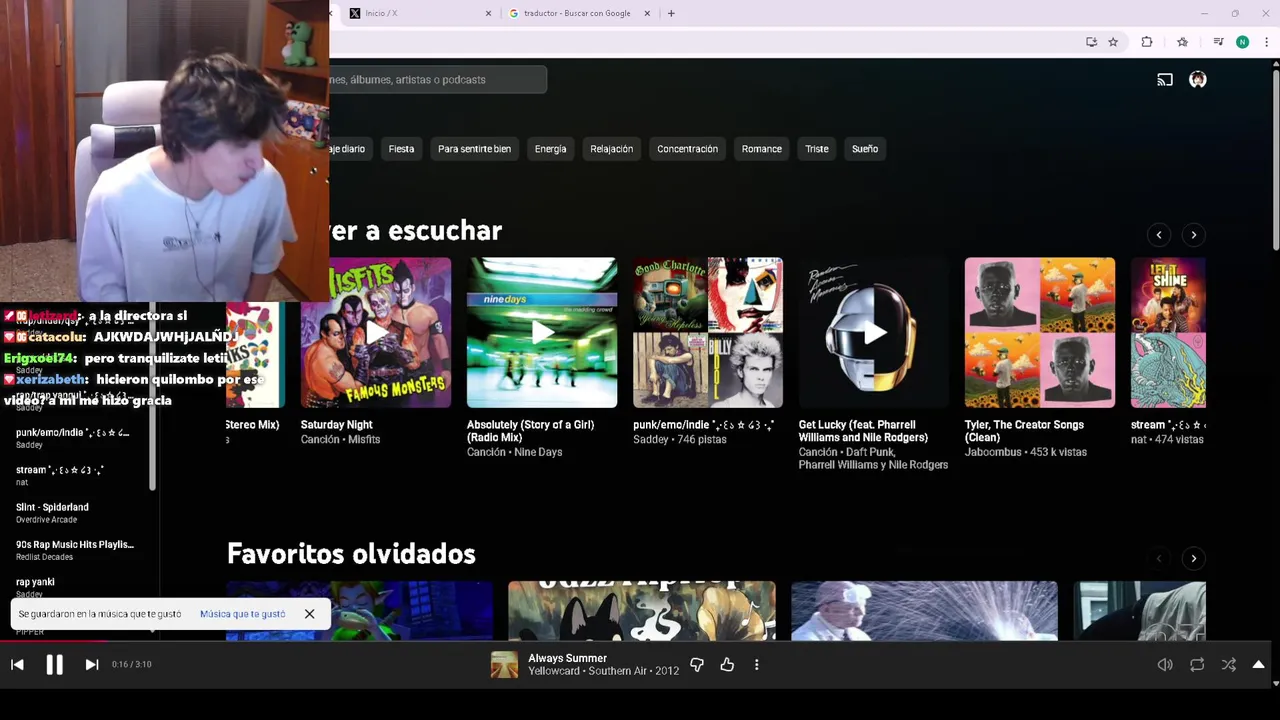Image resolution: width=1280 pixels, height=720 pixels.
Task: Select the Concentración mood chip
Action: [687, 149]
